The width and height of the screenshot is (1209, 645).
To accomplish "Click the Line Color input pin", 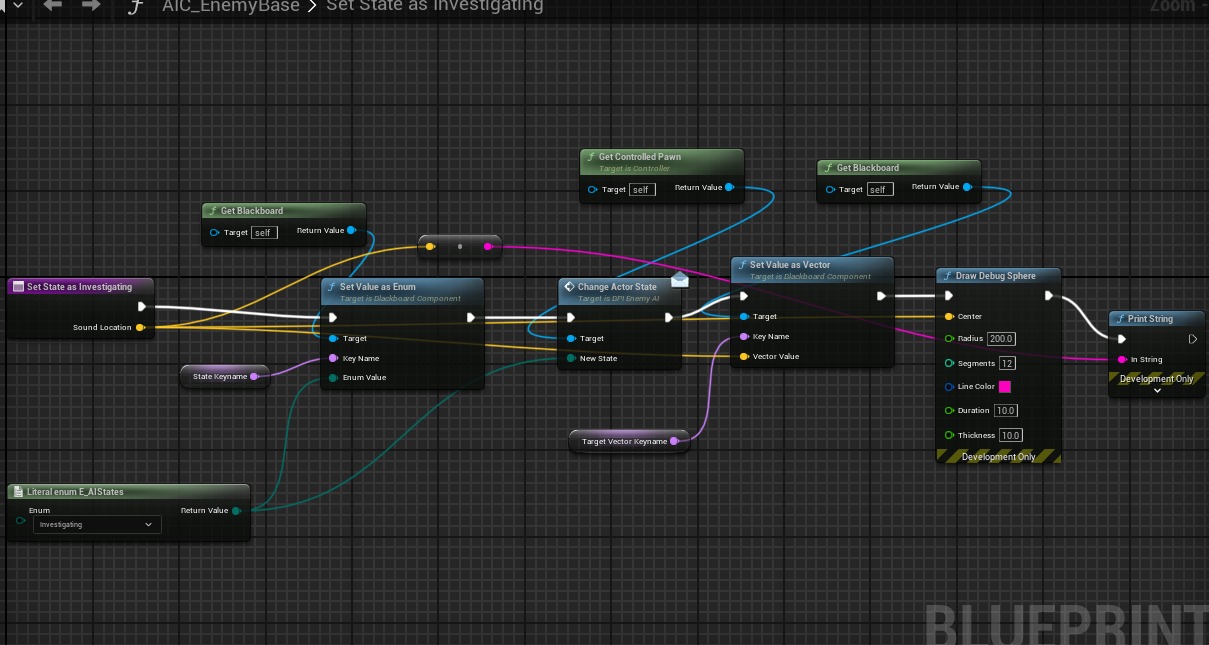I will 949,387.
